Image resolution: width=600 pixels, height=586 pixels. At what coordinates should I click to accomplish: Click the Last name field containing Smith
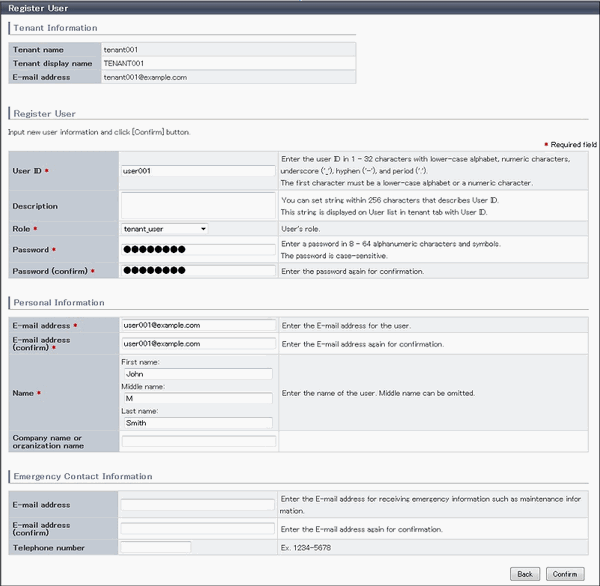click(198, 423)
